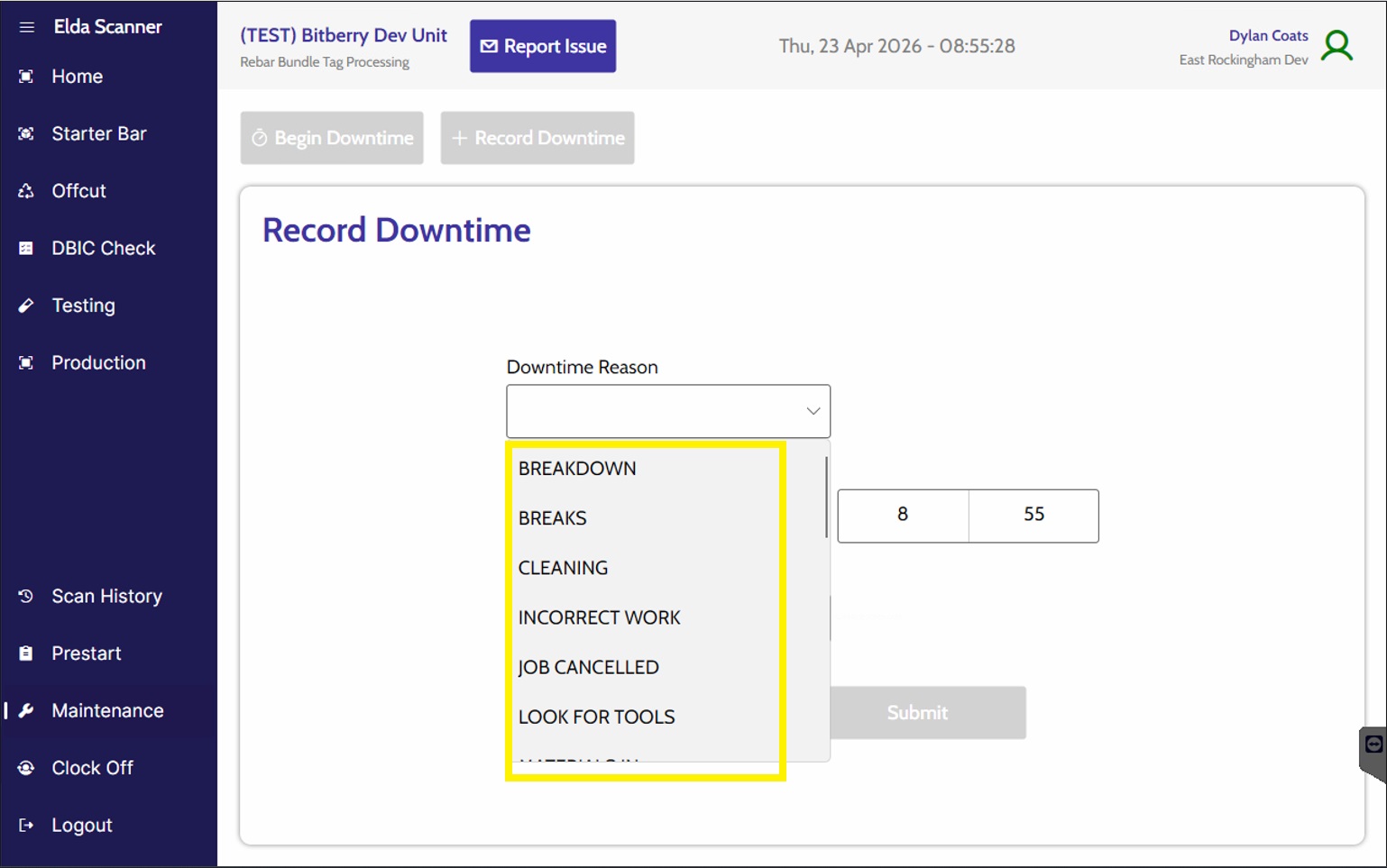This screenshot has width=1387, height=868.
Task: Click the Clock Off icon
Action: coord(26,768)
